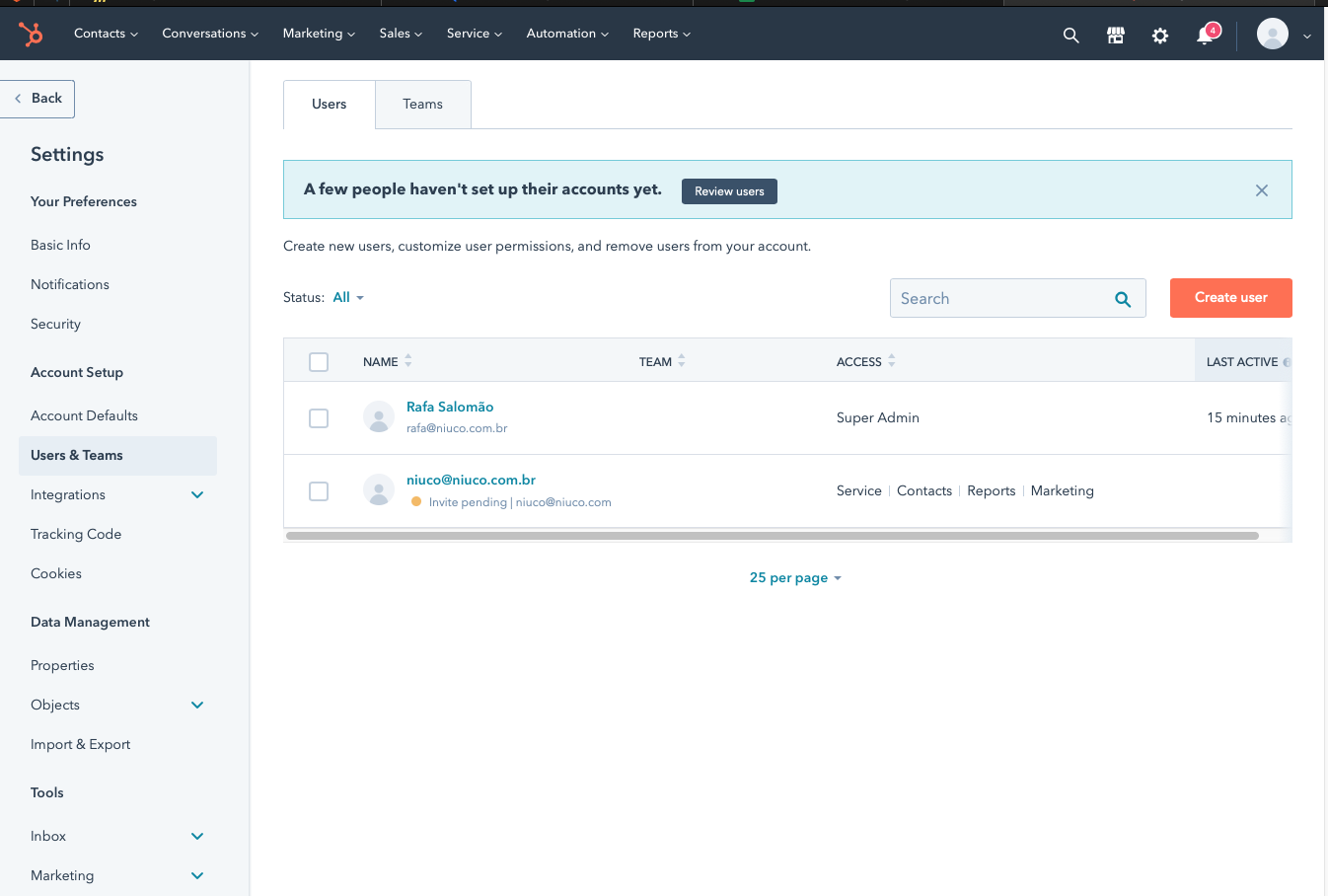Open Import & Export settings
The width and height of the screenshot is (1328, 896).
point(80,744)
